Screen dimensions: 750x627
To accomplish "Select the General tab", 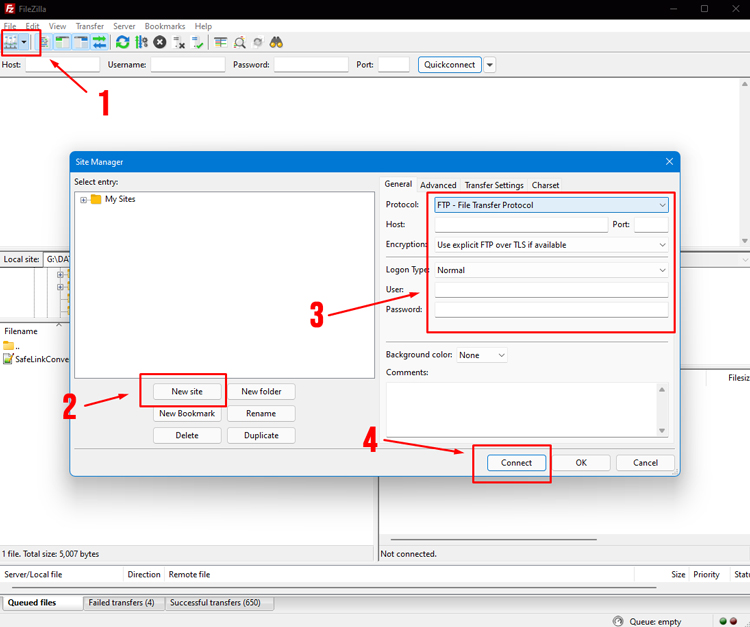I will [x=398, y=184].
